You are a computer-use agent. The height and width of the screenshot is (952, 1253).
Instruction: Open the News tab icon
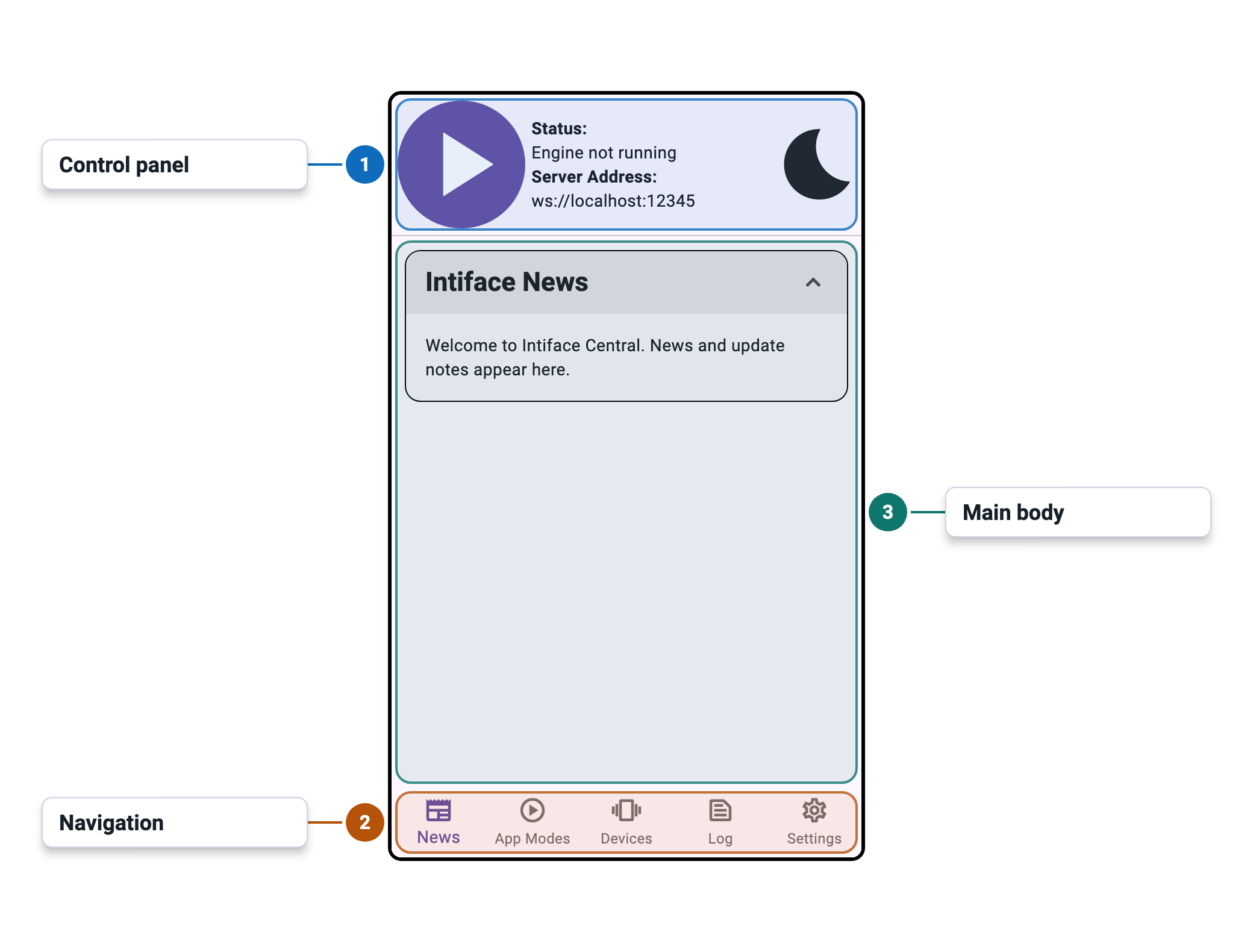[x=439, y=810]
